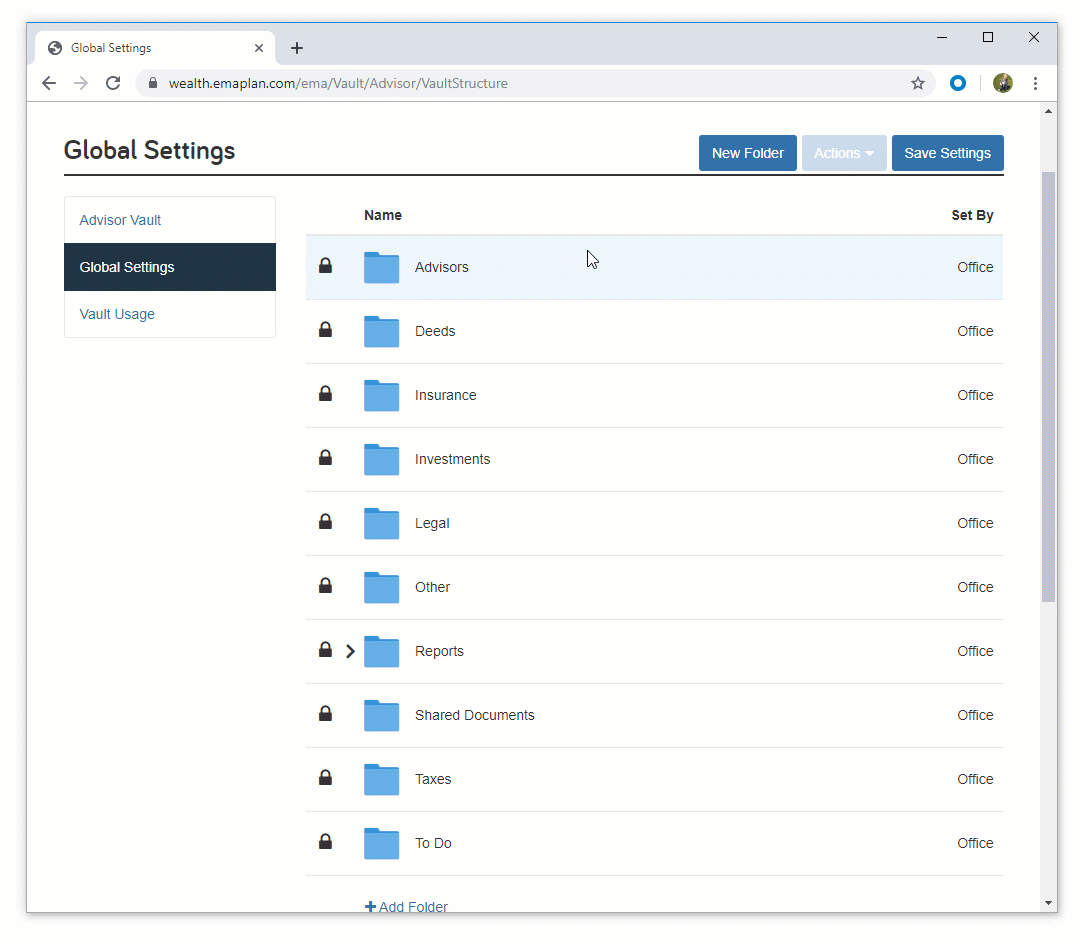Click the Other folder name
1080x944 pixels.
(x=433, y=587)
